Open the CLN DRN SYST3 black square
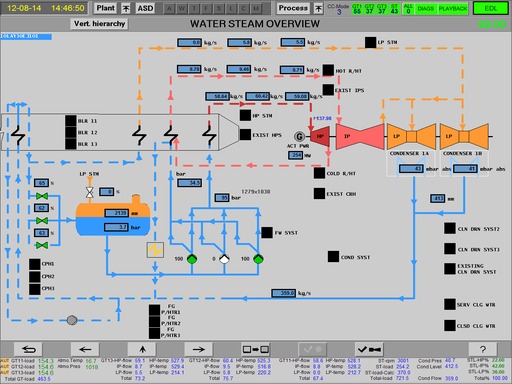The width and height of the screenshot is (512, 384). point(450,249)
